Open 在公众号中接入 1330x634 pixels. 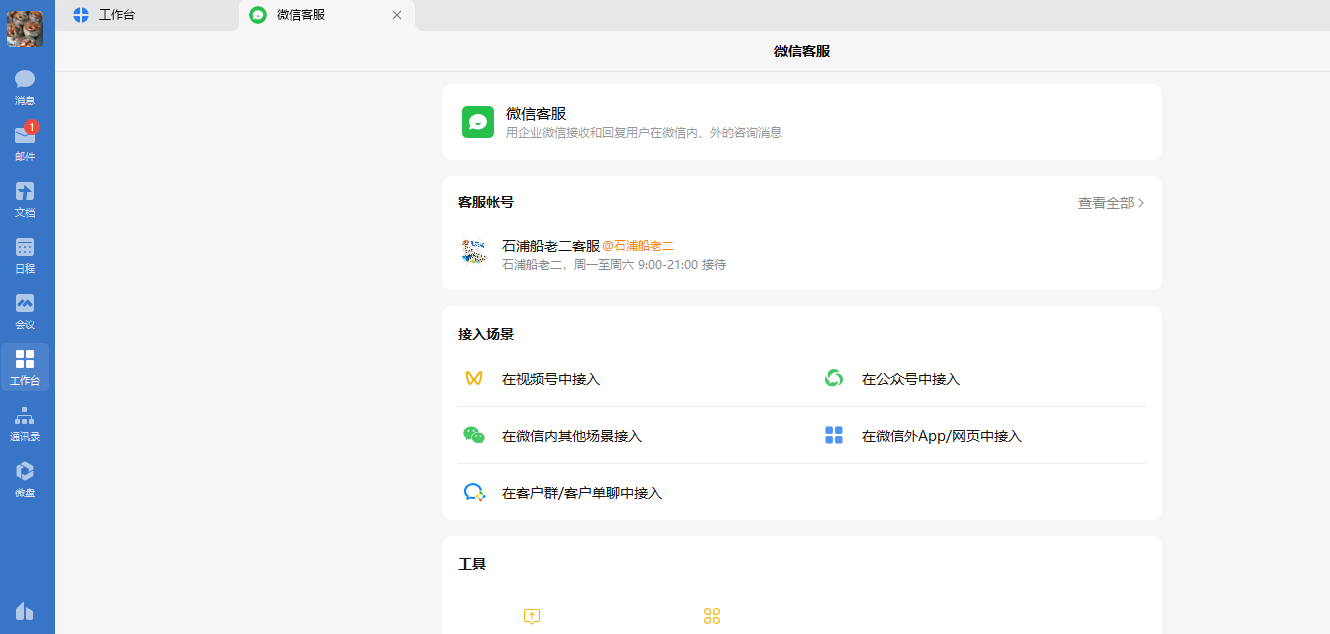click(911, 379)
